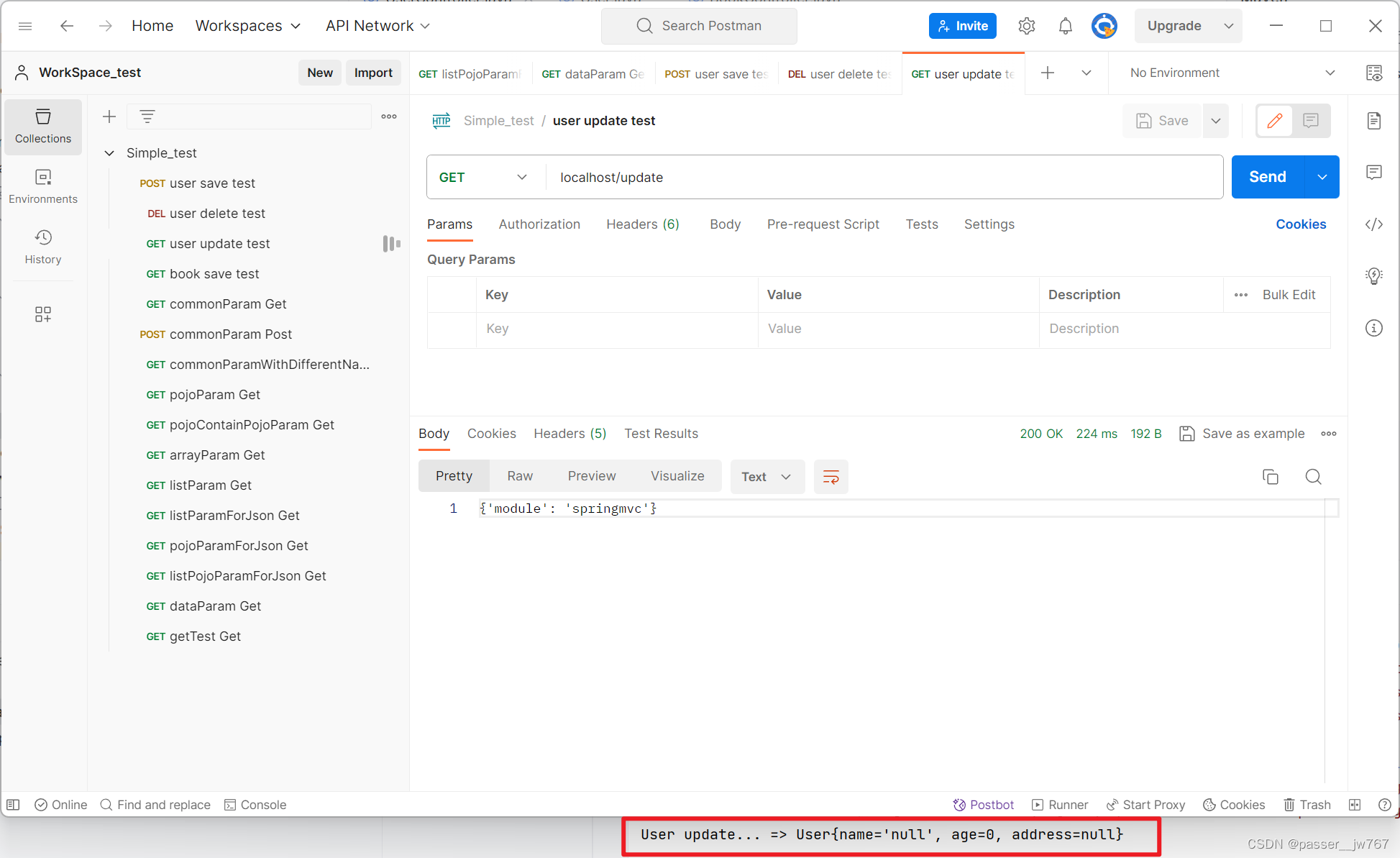This screenshot has height=858, width=1400.
Task: Select Raw response view
Action: 520,476
